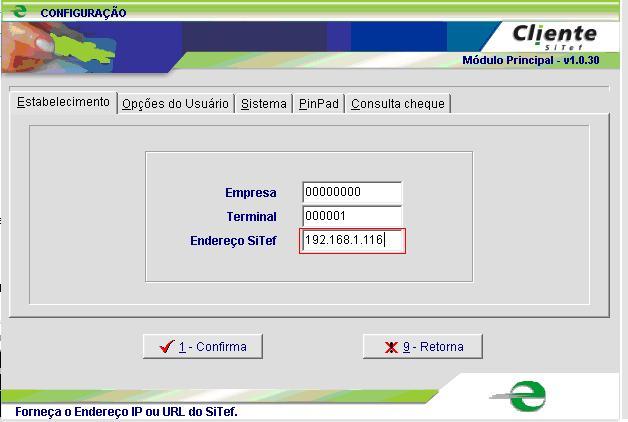Image resolution: width=628 pixels, height=422 pixels.
Task: Click the Módulo Principal version text
Action: [529, 61]
